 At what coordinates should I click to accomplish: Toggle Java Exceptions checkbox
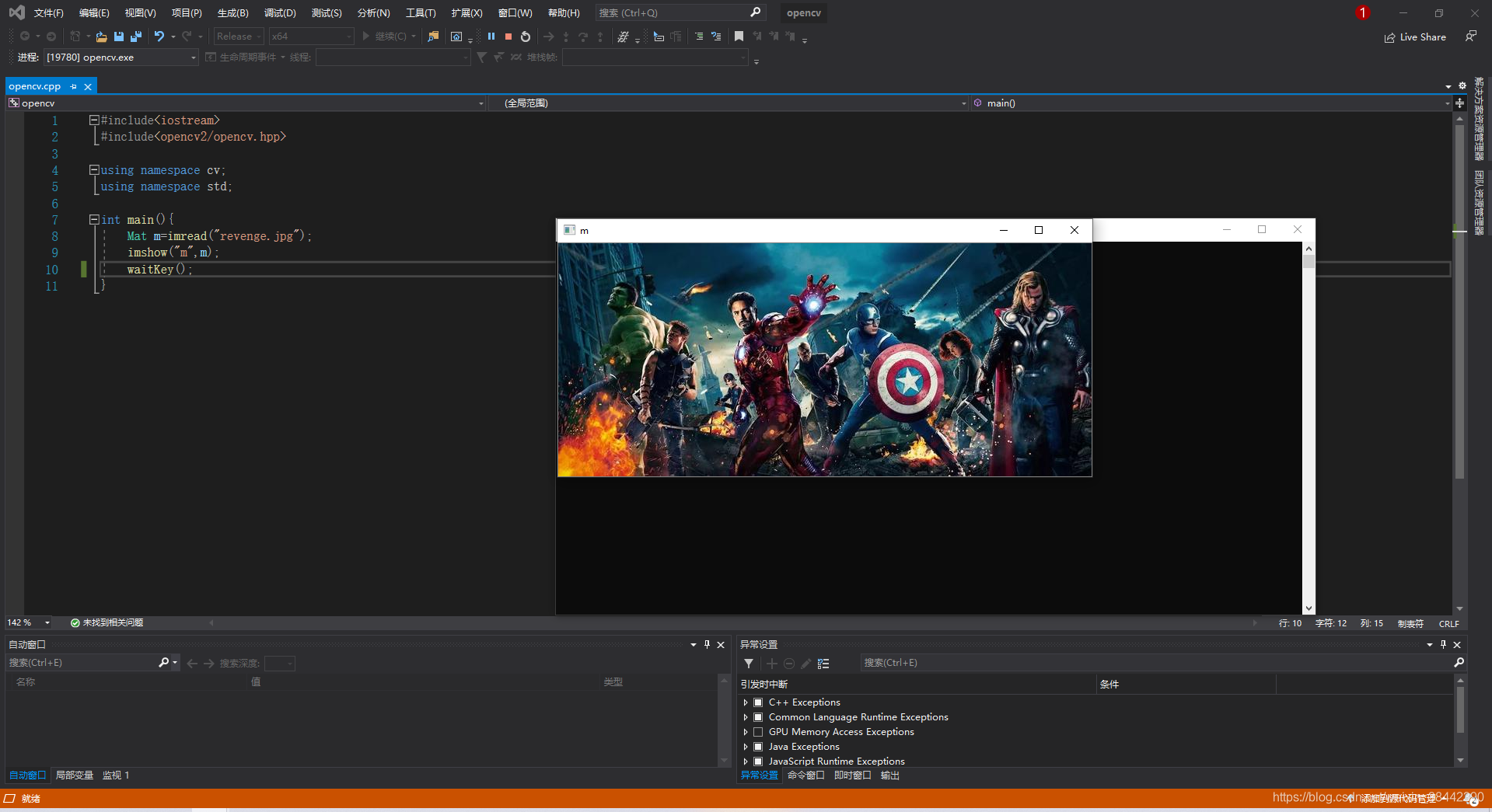(x=758, y=746)
